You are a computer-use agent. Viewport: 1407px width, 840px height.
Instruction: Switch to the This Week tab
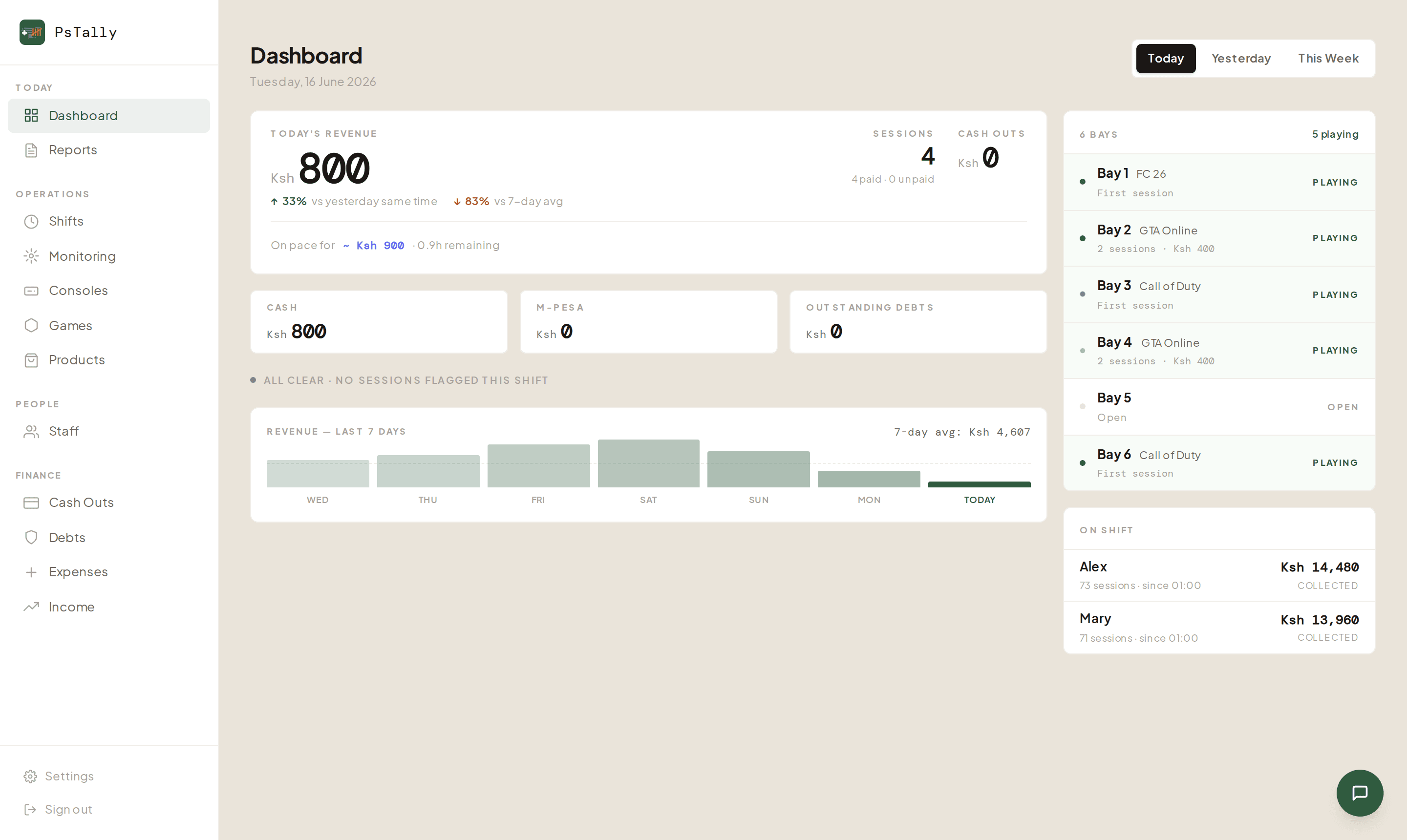[x=1328, y=58]
